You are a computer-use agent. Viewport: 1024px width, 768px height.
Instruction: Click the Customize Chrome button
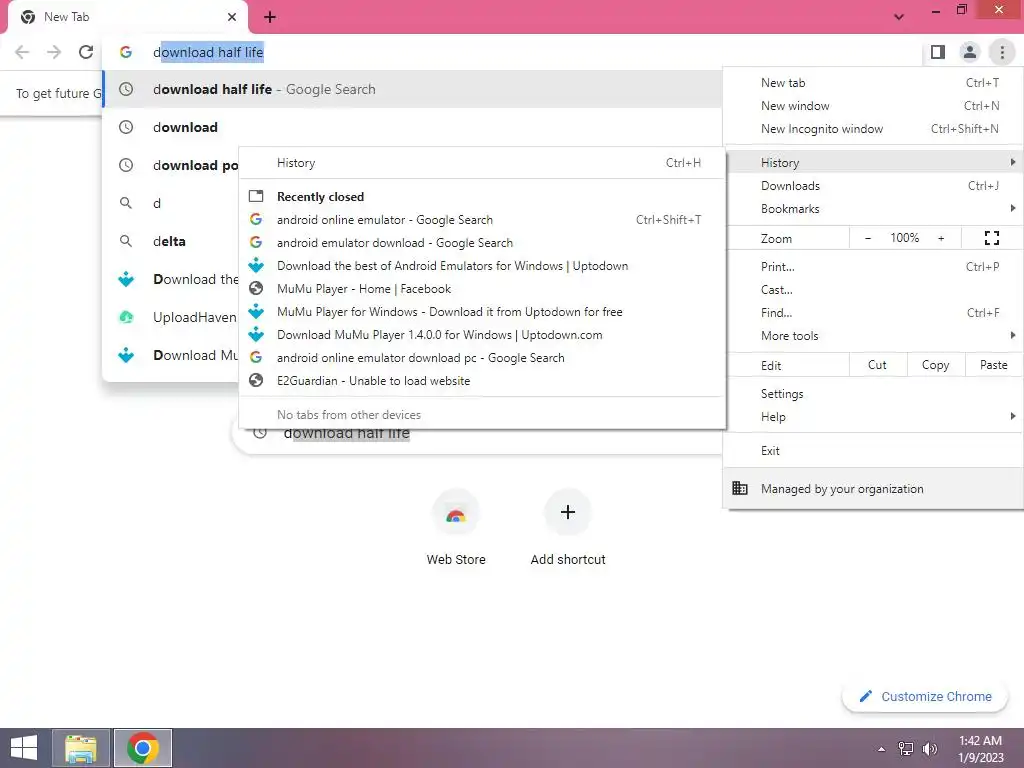pyautogui.click(x=925, y=696)
